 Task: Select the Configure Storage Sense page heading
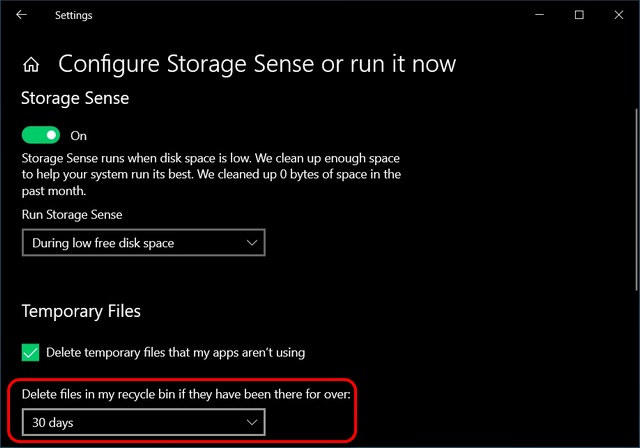(x=257, y=64)
